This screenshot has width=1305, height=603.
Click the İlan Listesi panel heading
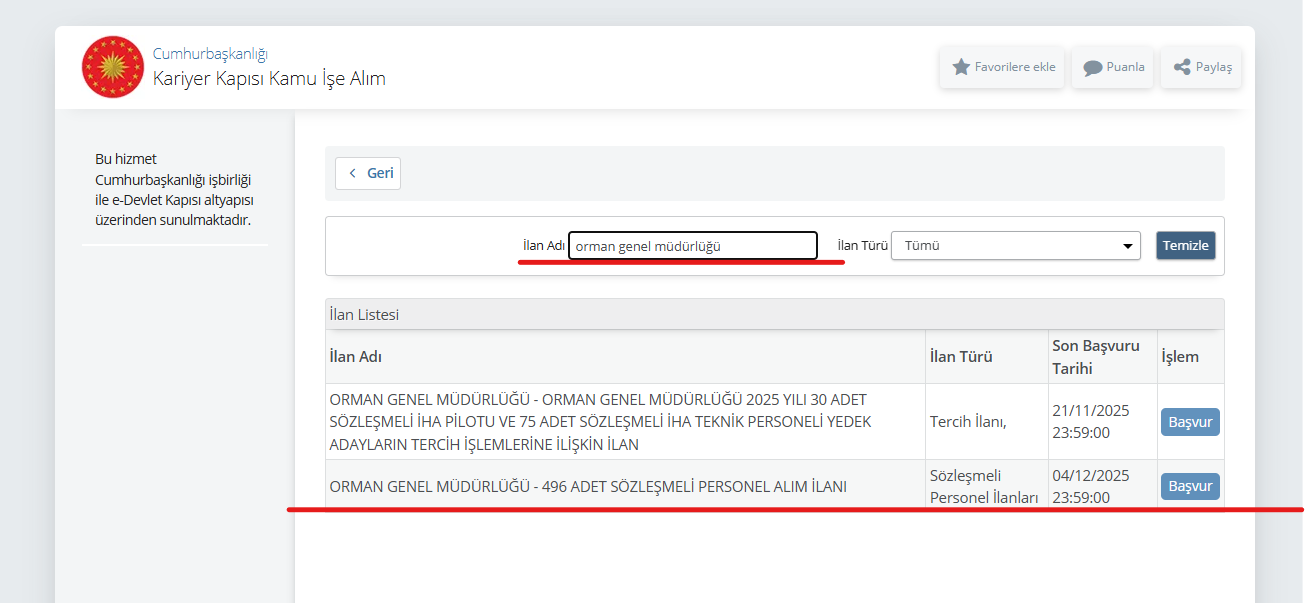[364, 315]
